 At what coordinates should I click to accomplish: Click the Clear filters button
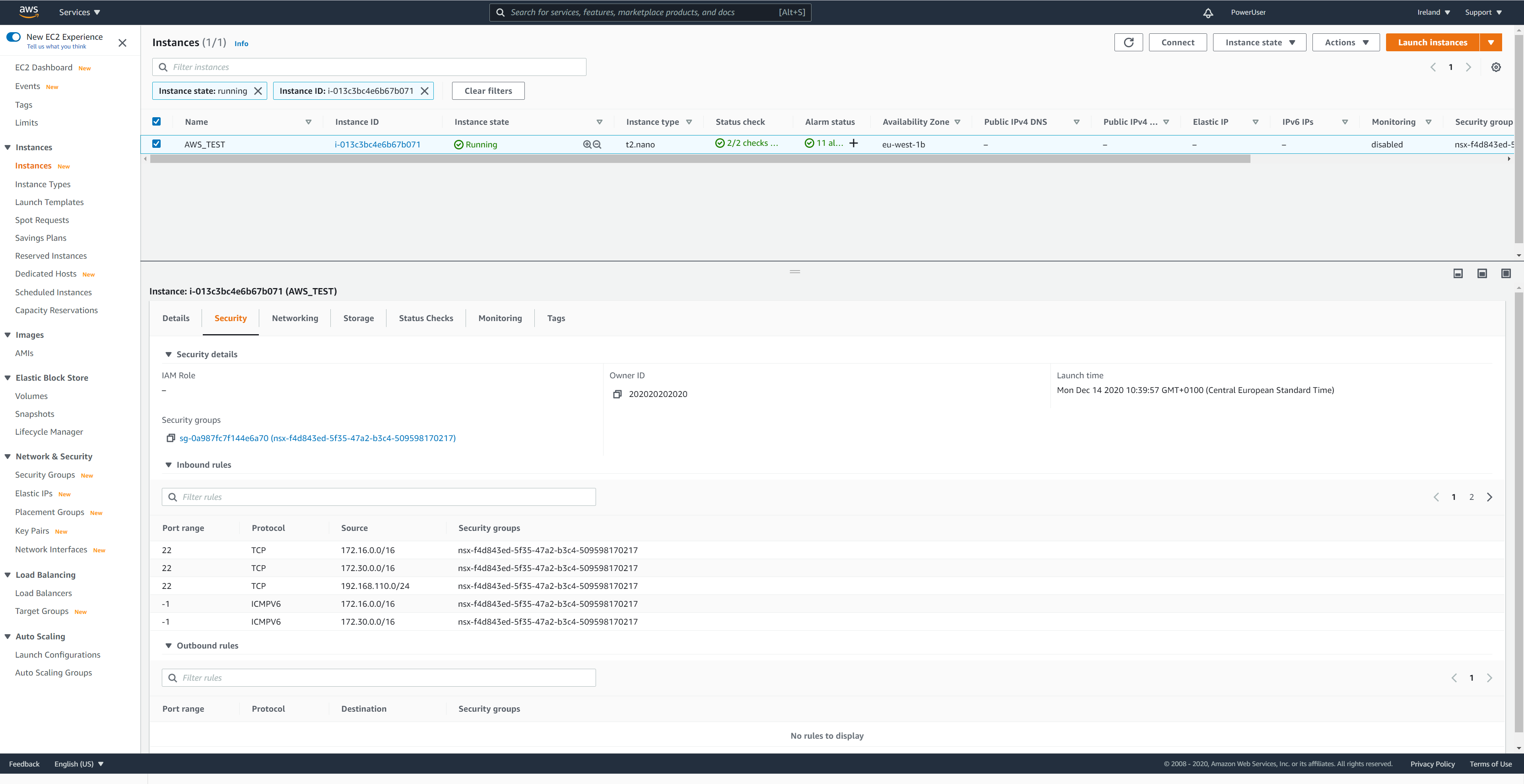(x=488, y=91)
